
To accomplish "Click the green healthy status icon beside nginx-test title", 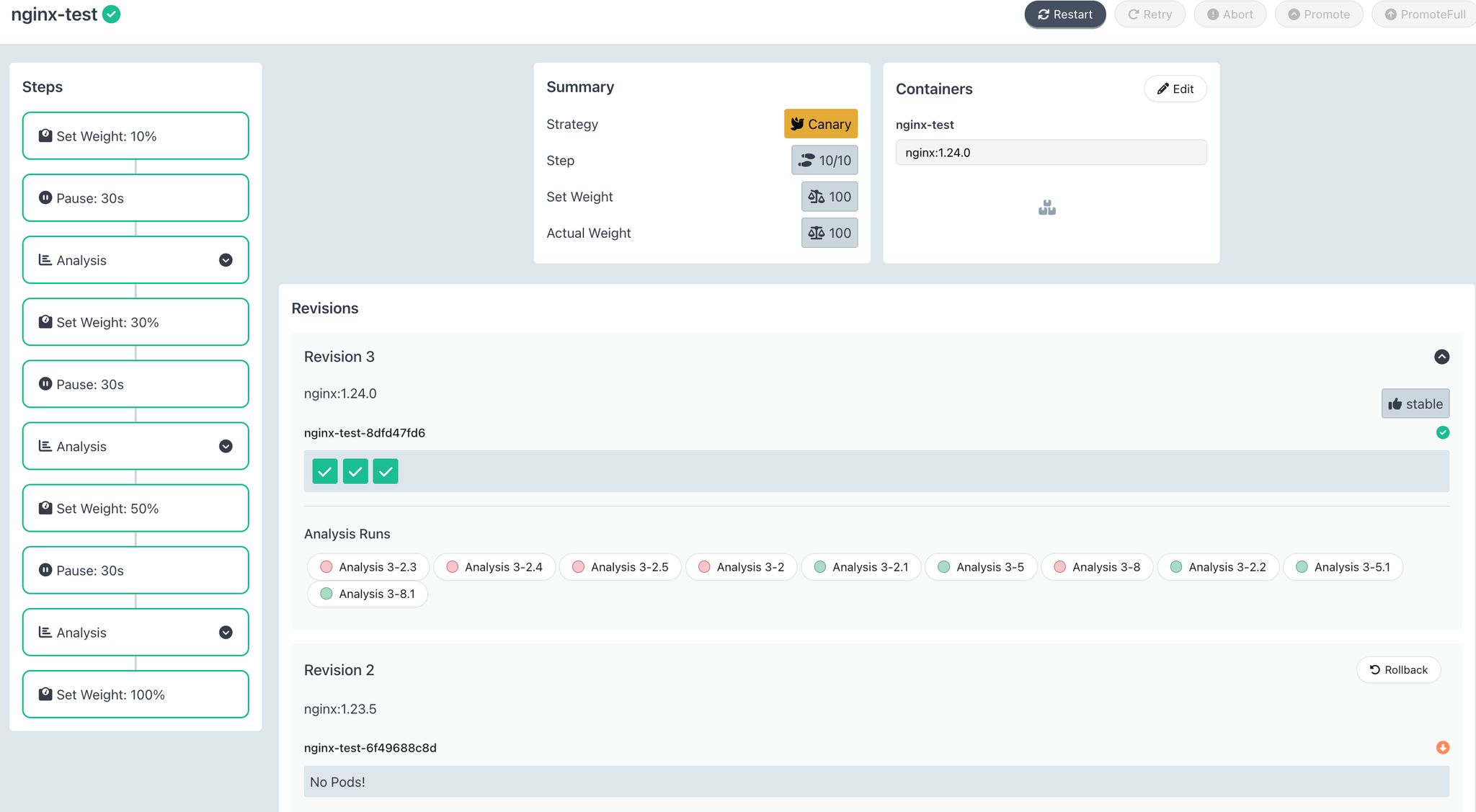I will [x=112, y=14].
